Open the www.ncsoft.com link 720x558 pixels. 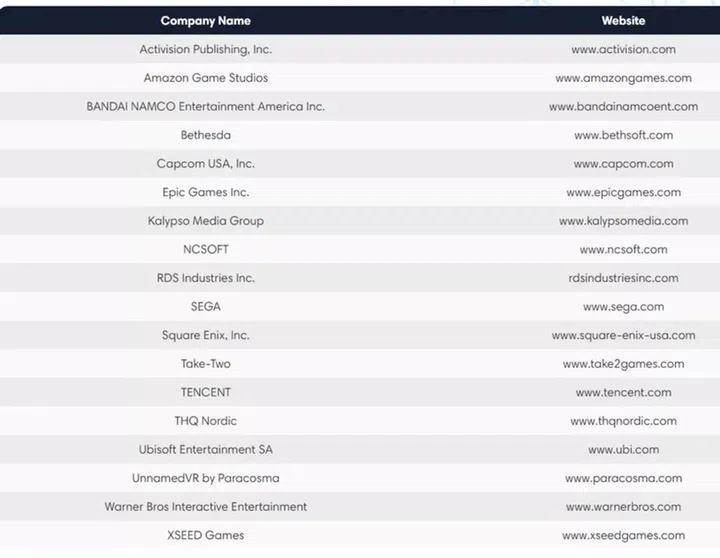point(623,250)
